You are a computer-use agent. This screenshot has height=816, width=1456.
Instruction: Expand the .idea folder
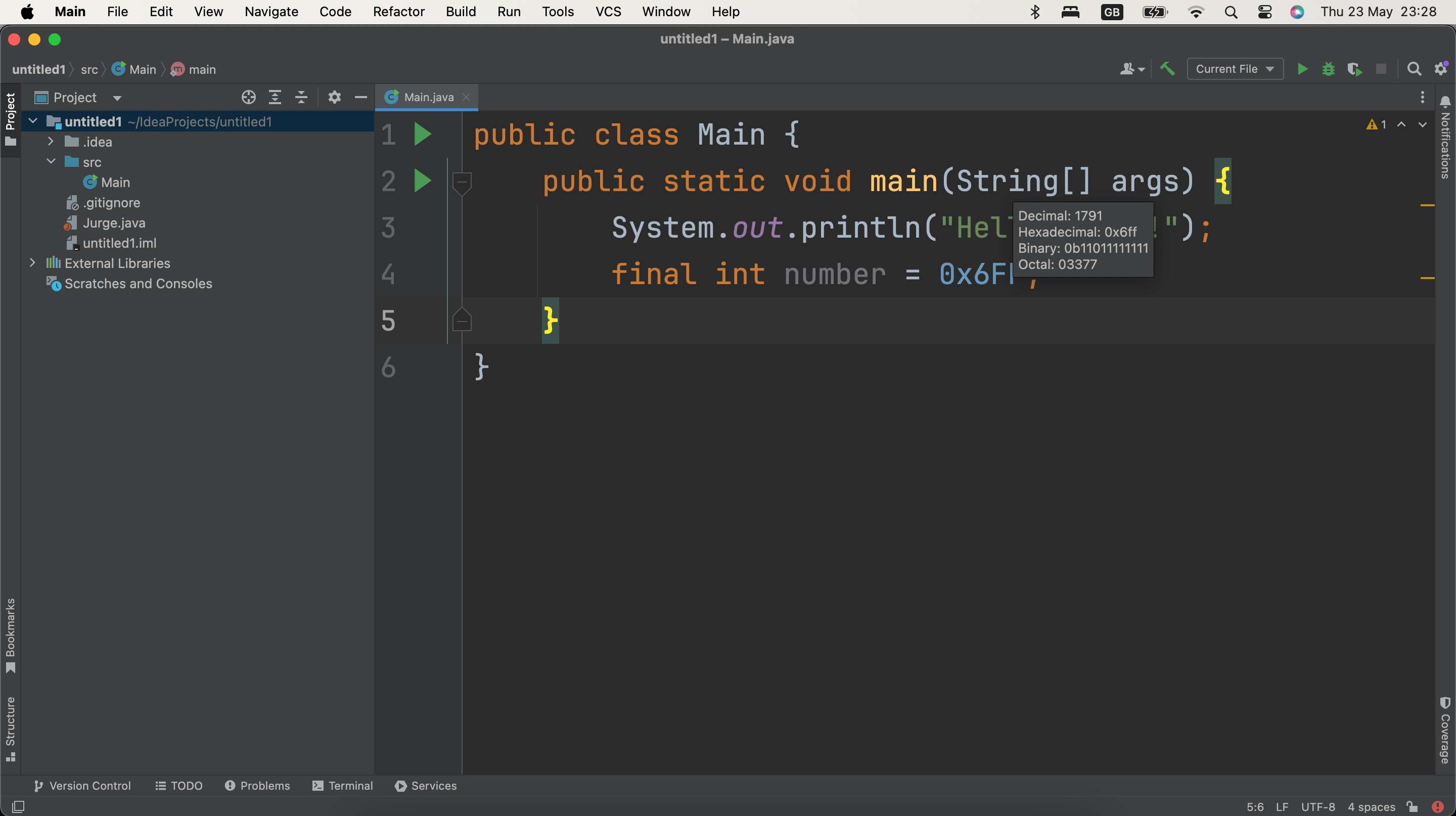pyautogui.click(x=51, y=141)
